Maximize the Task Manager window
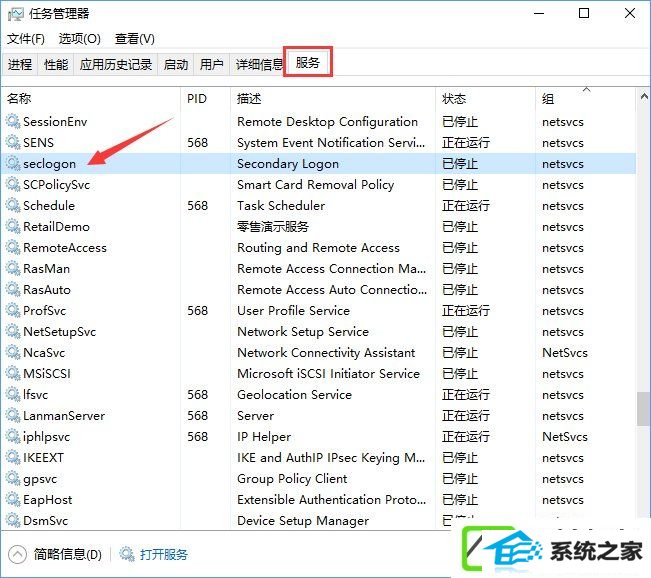This screenshot has width=651, height=578. 584,13
